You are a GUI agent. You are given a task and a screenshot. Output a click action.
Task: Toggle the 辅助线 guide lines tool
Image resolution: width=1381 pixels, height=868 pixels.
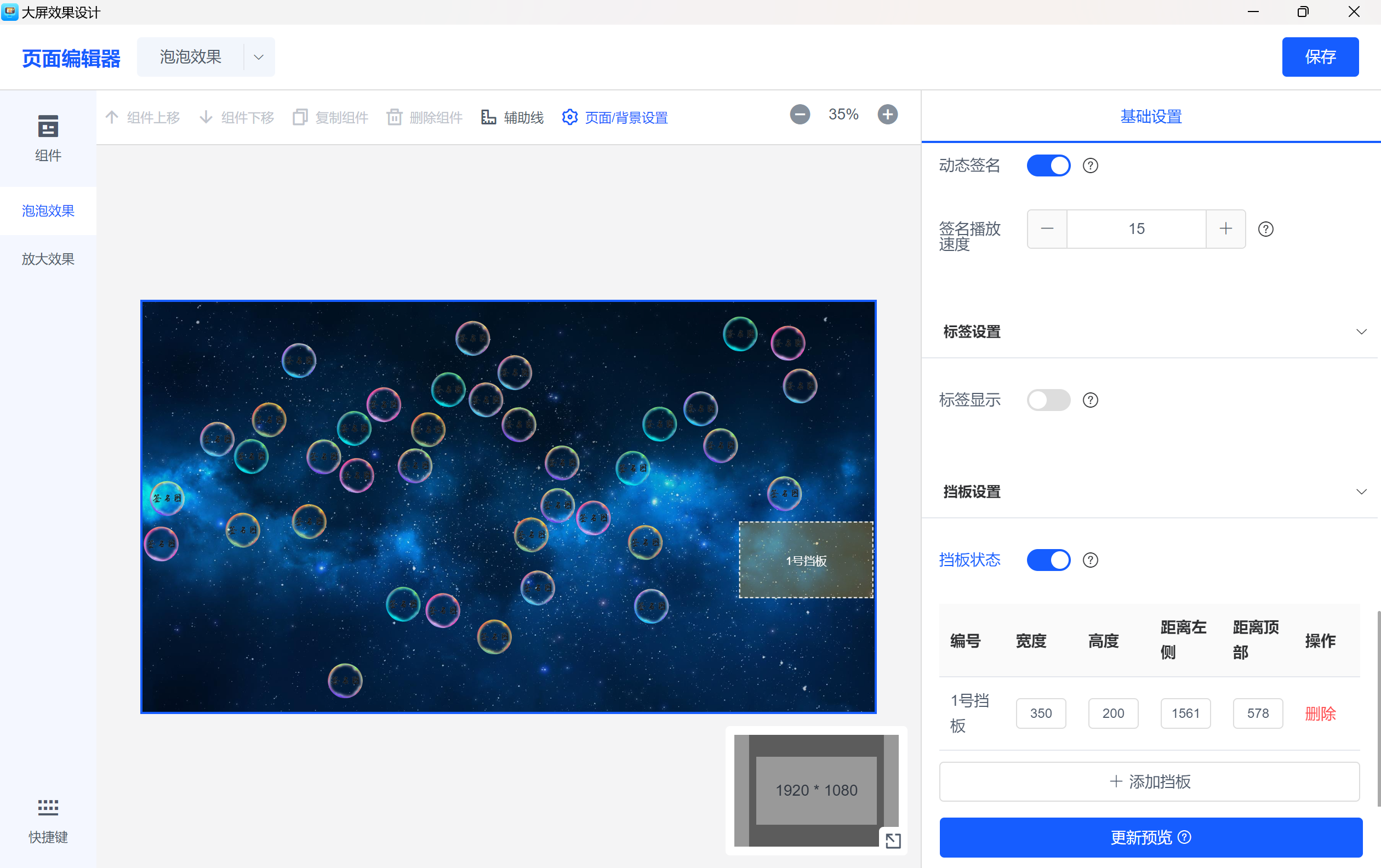click(512, 117)
